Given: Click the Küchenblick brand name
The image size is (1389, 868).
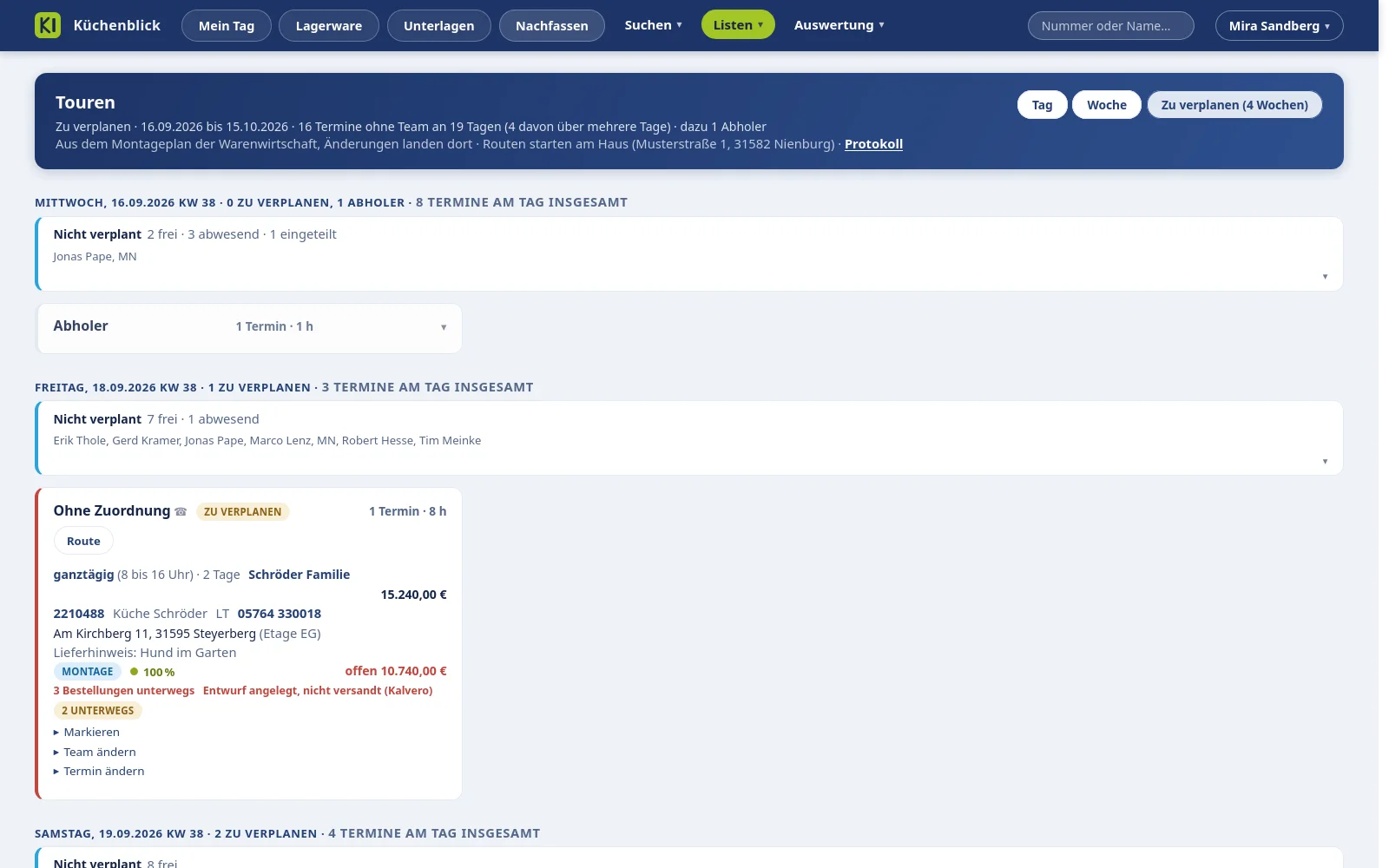Looking at the screenshot, I should click(117, 25).
